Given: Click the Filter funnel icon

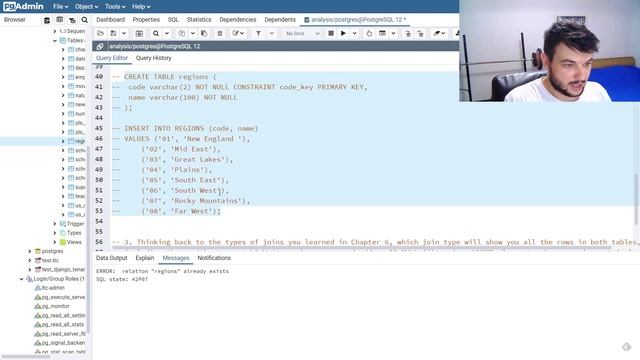Looking at the screenshot, I should click(x=258, y=33).
